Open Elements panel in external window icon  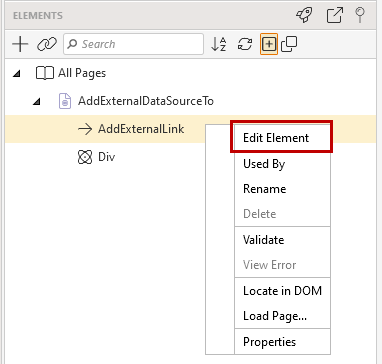(334, 15)
